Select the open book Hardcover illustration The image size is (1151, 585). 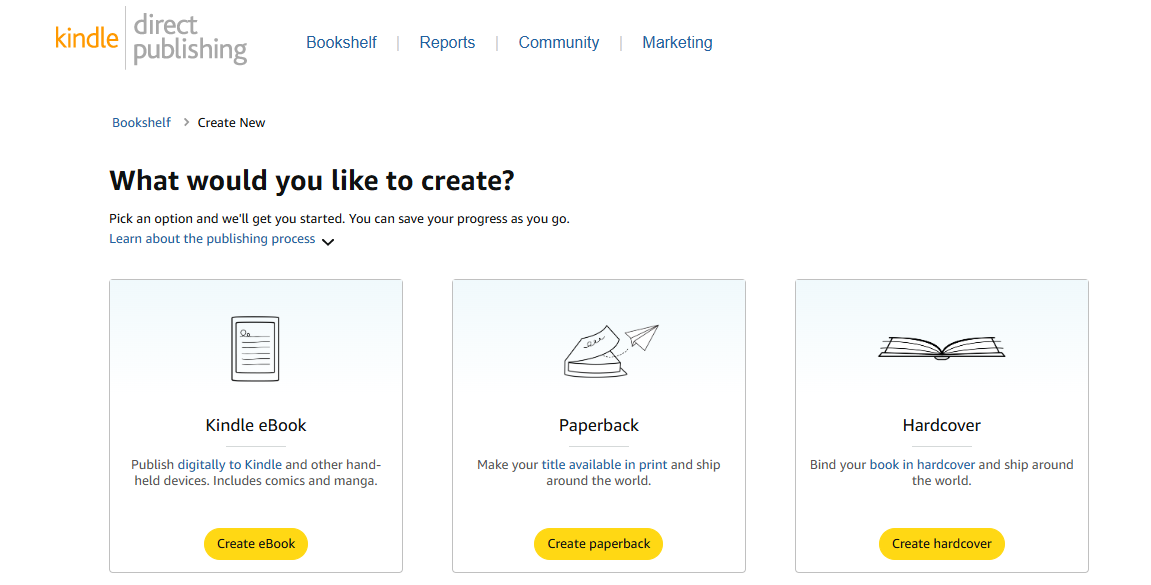coord(941,350)
